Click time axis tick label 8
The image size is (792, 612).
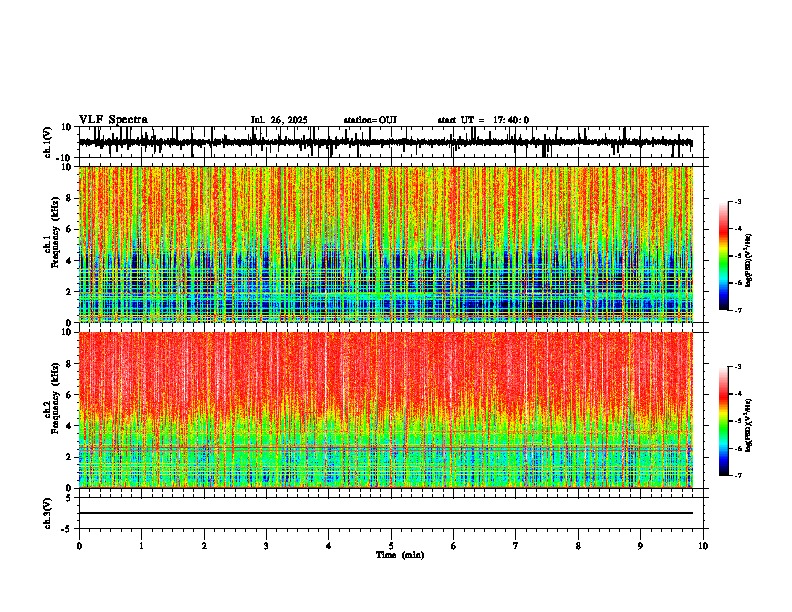click(x=578, y=546)
